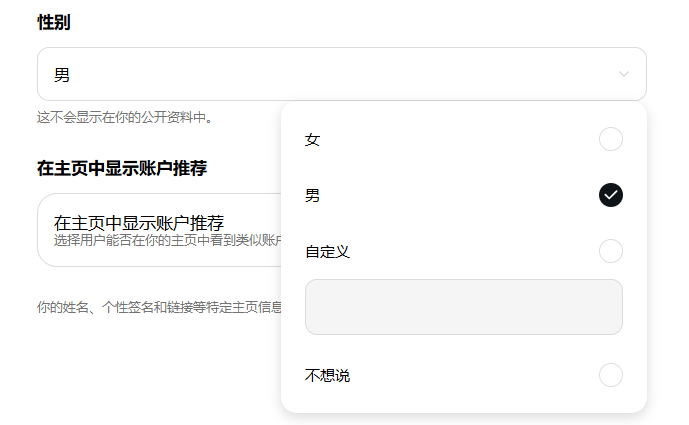Click the selected value 男 in dropdown field
The image size is (689, 425).
(x=62, y=75)
